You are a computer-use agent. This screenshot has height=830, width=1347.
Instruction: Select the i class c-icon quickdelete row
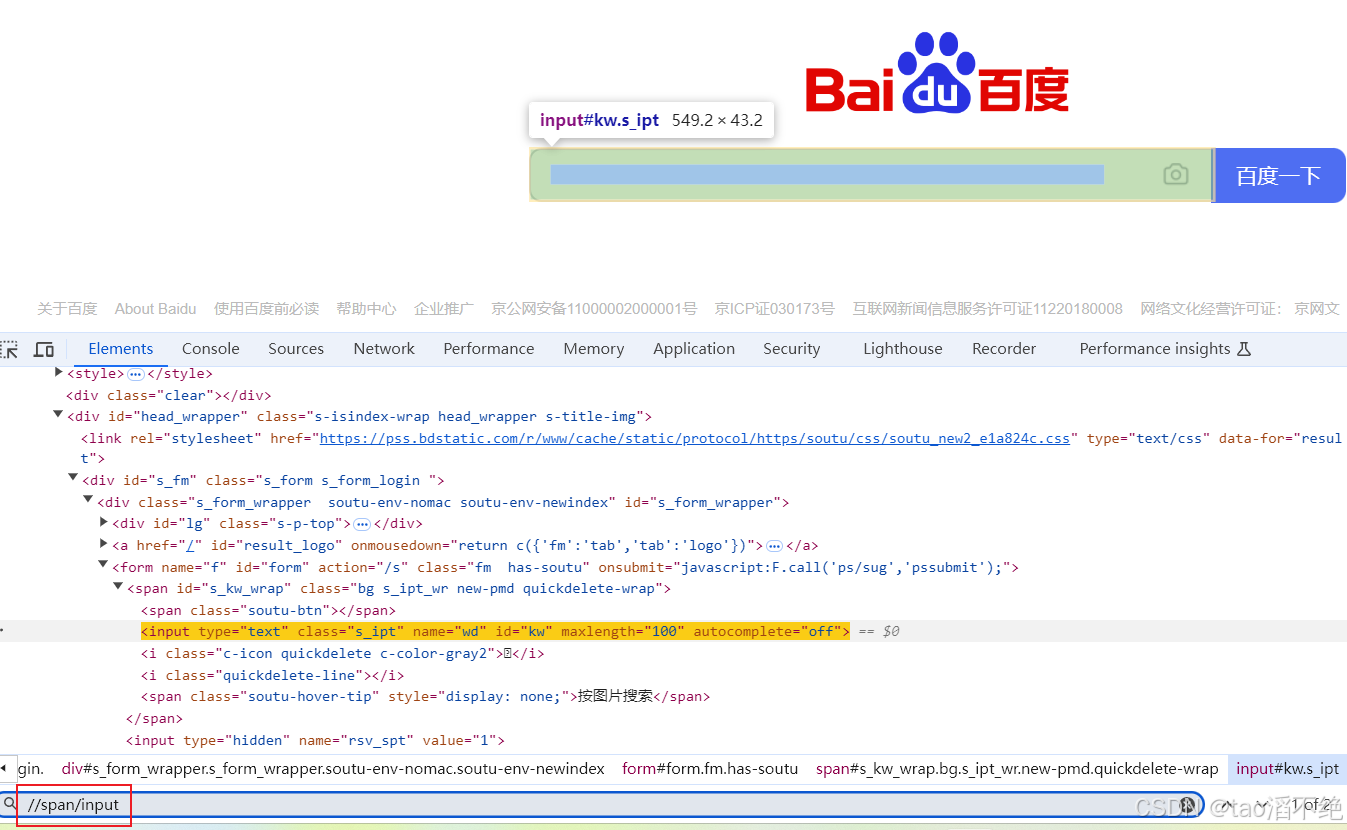(x=342, y=653)
